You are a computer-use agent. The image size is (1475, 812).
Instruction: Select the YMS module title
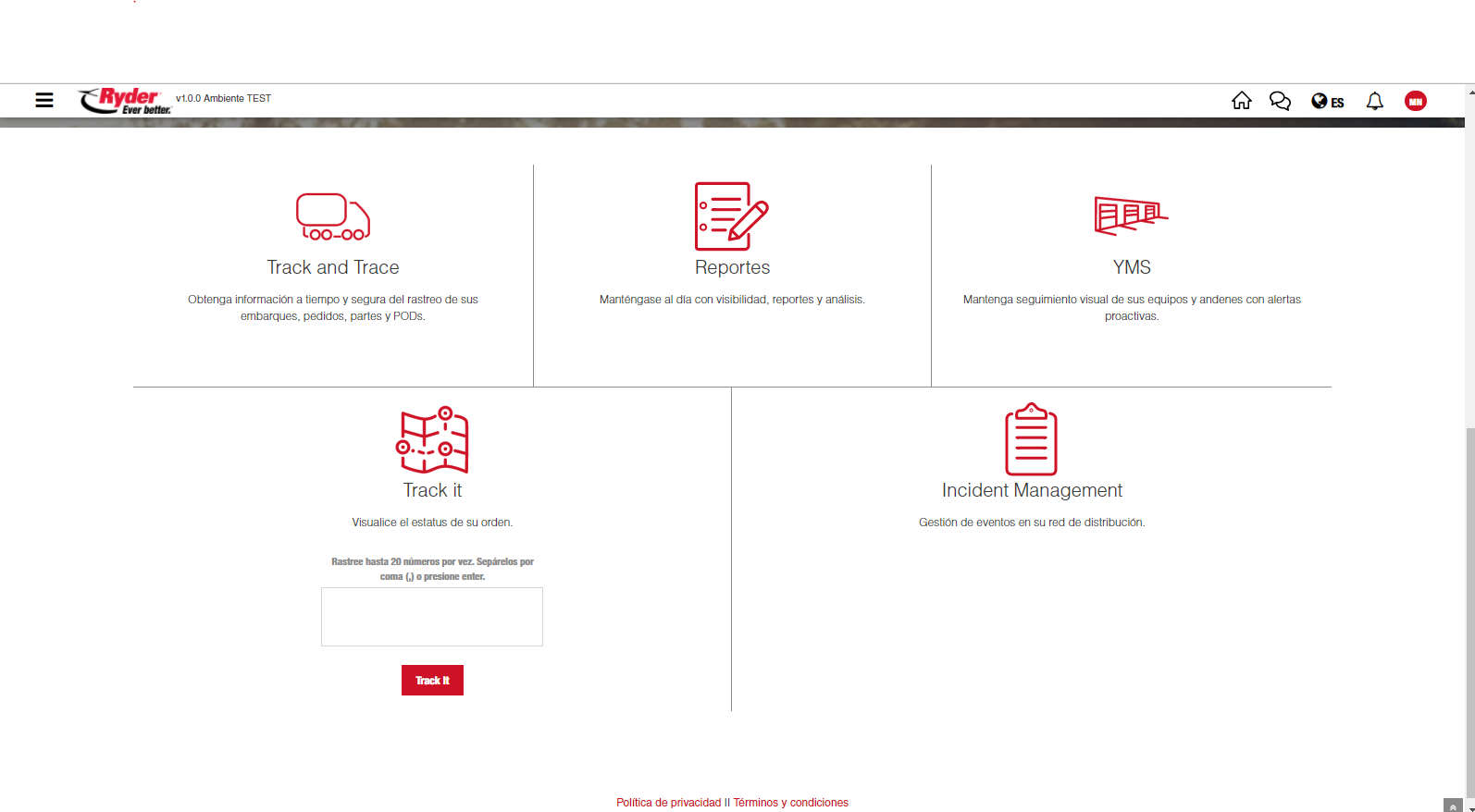click(1131, 267)
